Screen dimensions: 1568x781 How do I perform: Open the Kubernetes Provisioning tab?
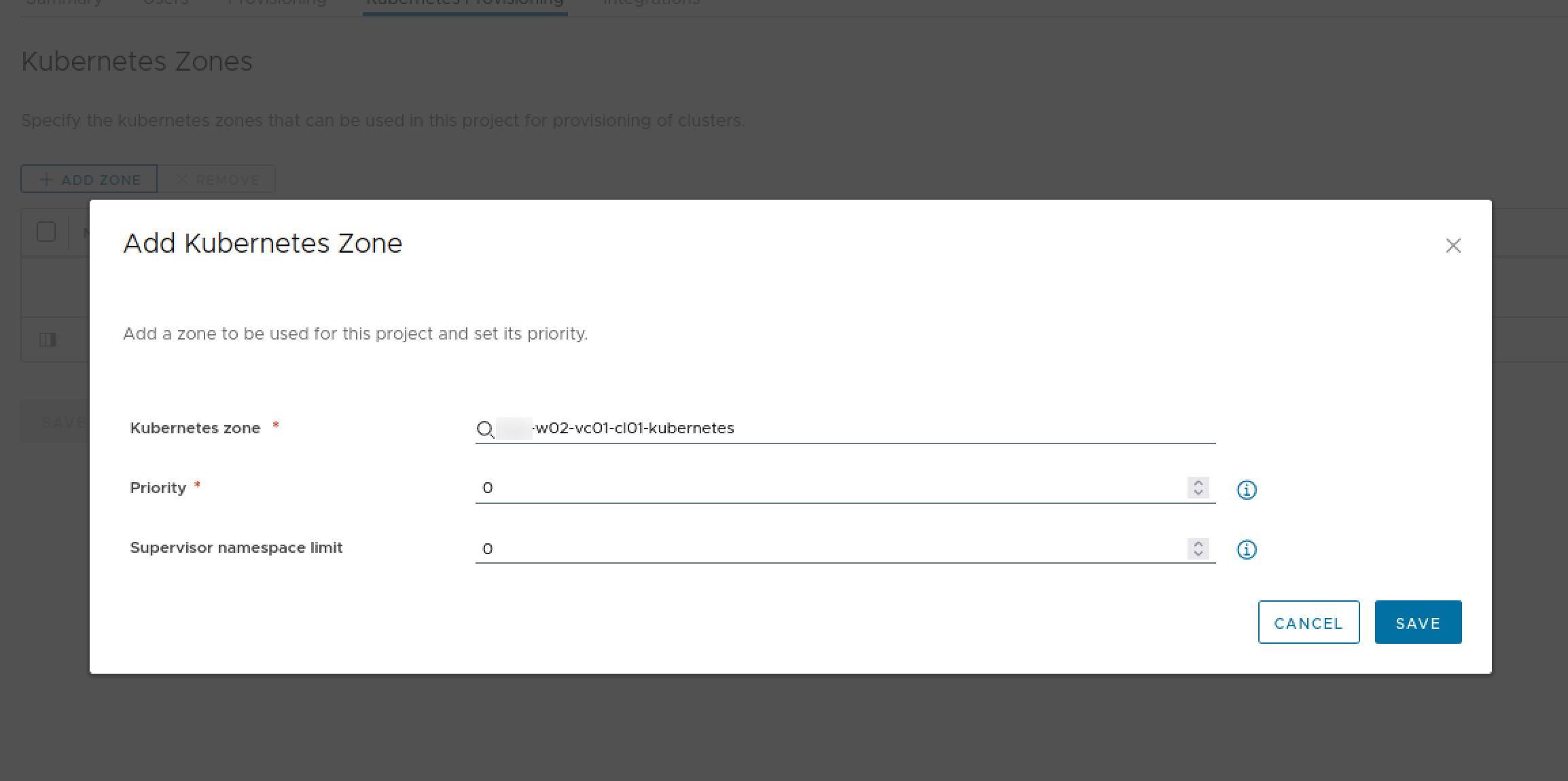coord(463,4)
